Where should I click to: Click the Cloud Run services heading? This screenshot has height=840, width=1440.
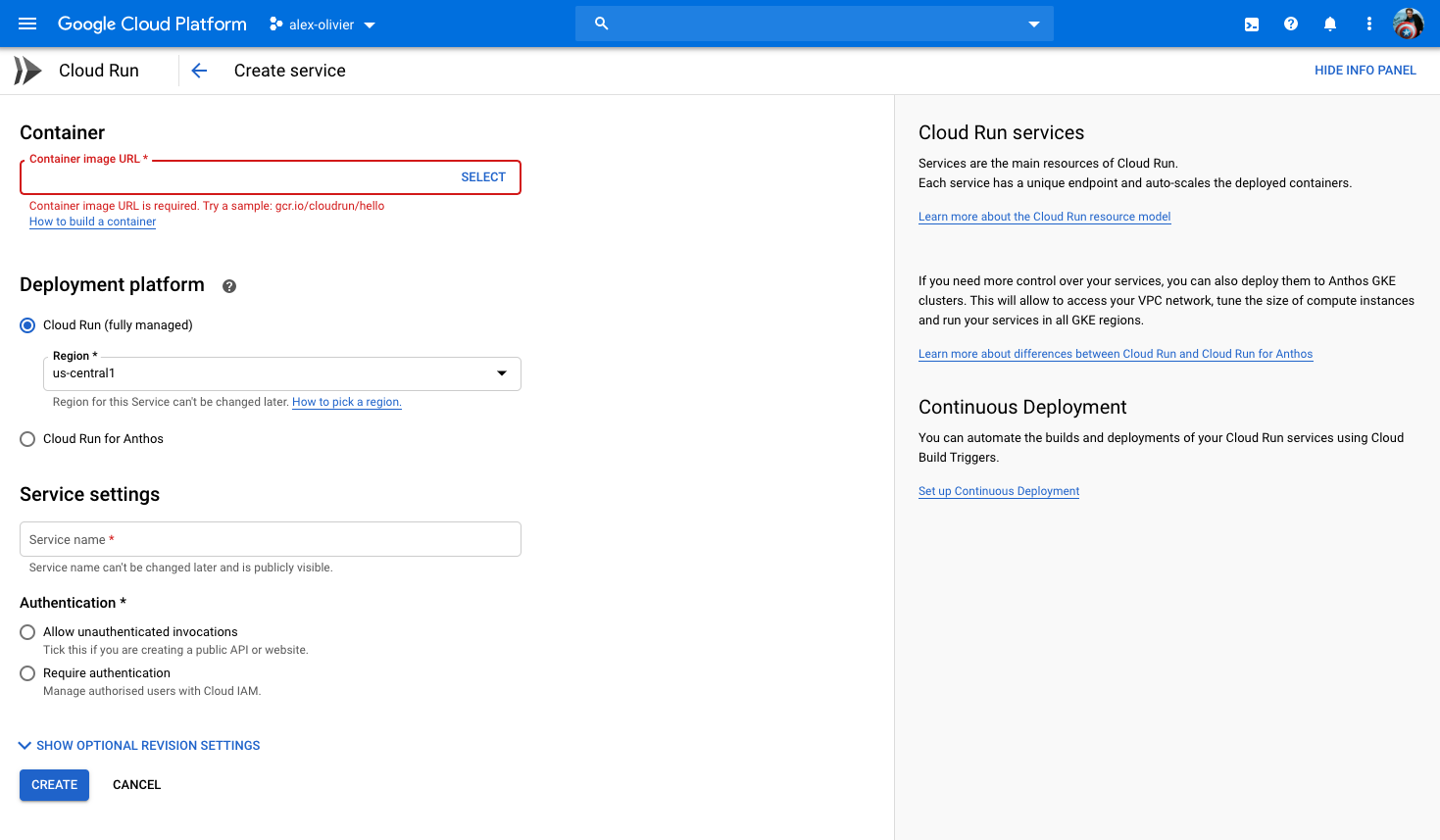(1001, 132)
